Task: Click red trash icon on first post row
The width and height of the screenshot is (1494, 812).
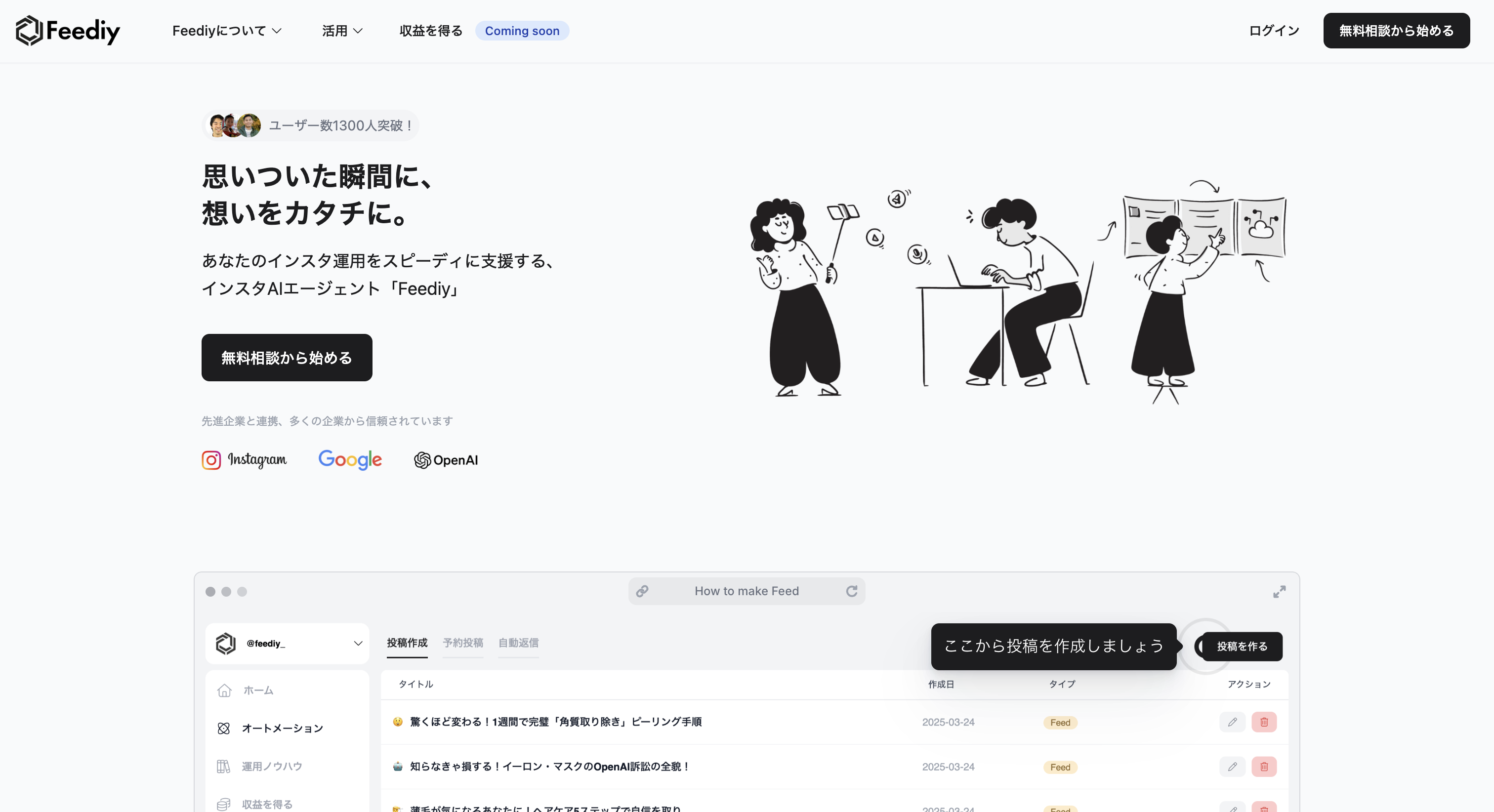Action: pos(1264,722)
